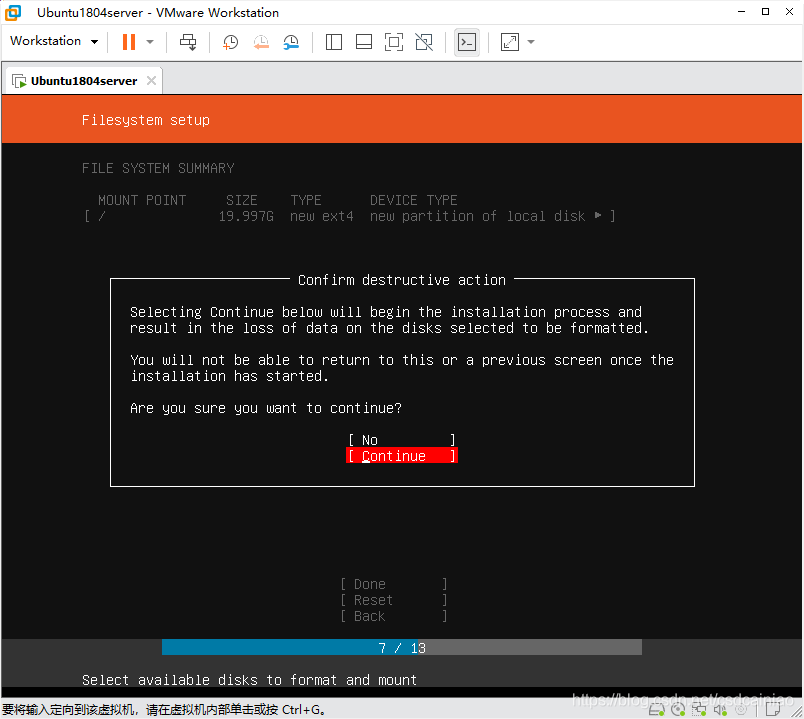Close the Ubuntu1804server tab
The width and height of the screenshot is (804, 719).
click(x=151, y=81)
